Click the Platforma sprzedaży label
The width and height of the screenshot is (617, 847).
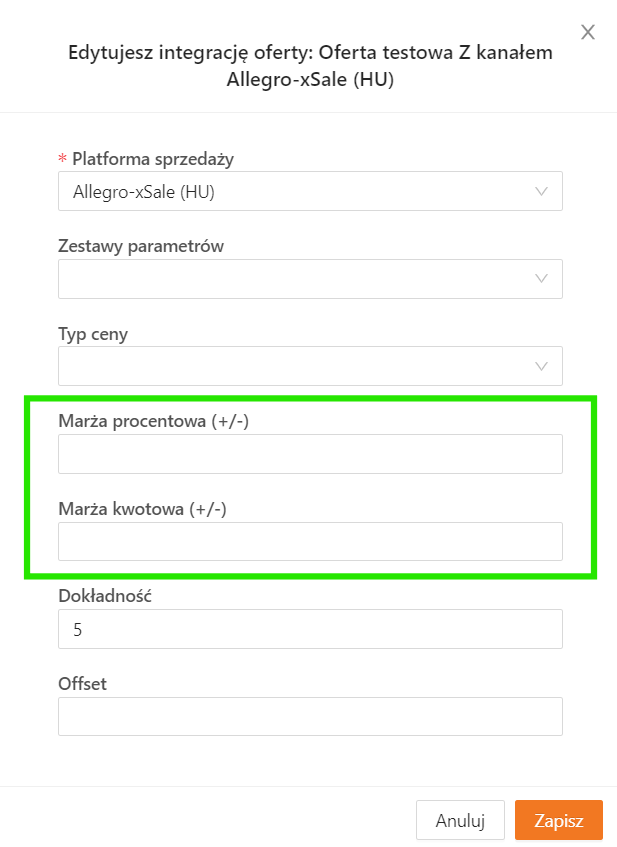tap(153, 159)
